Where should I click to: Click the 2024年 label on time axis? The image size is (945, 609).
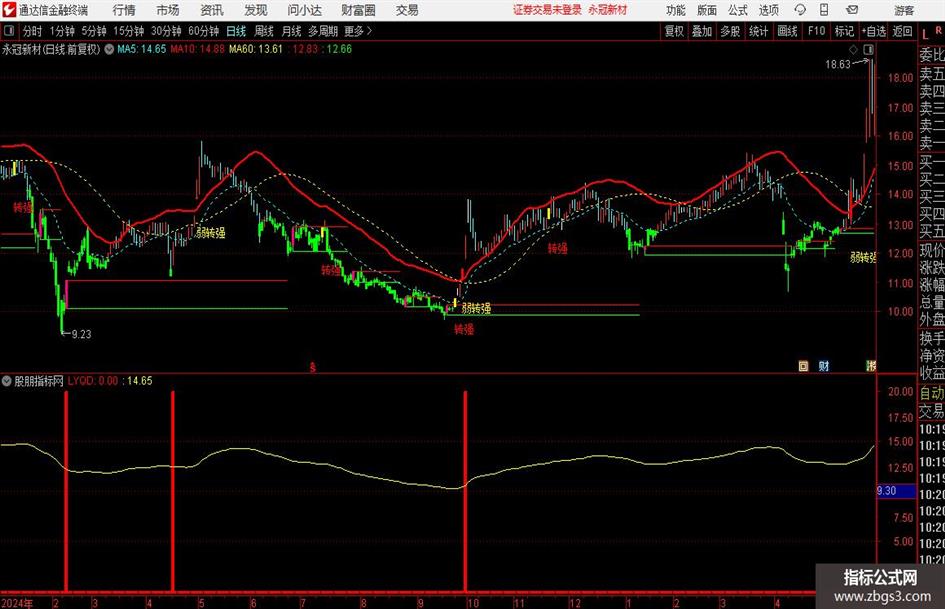click(x=17, y=603)
